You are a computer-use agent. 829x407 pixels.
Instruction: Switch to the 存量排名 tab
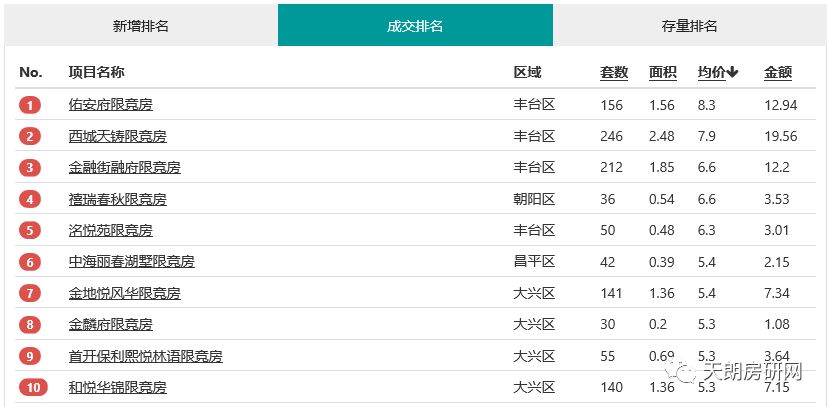689,25
